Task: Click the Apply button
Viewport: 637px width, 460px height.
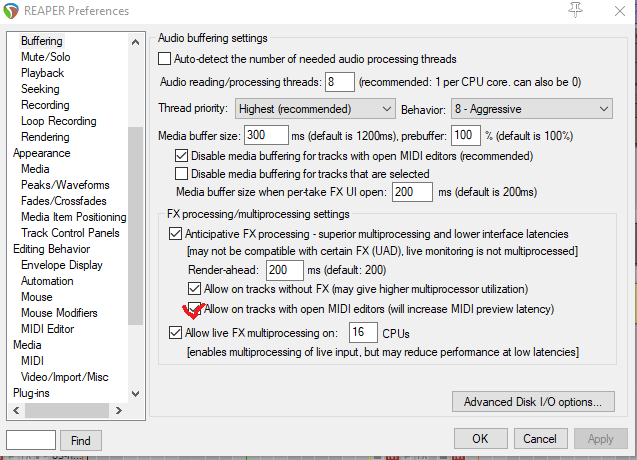Action: pyautogui.click(x=600, y=438)
